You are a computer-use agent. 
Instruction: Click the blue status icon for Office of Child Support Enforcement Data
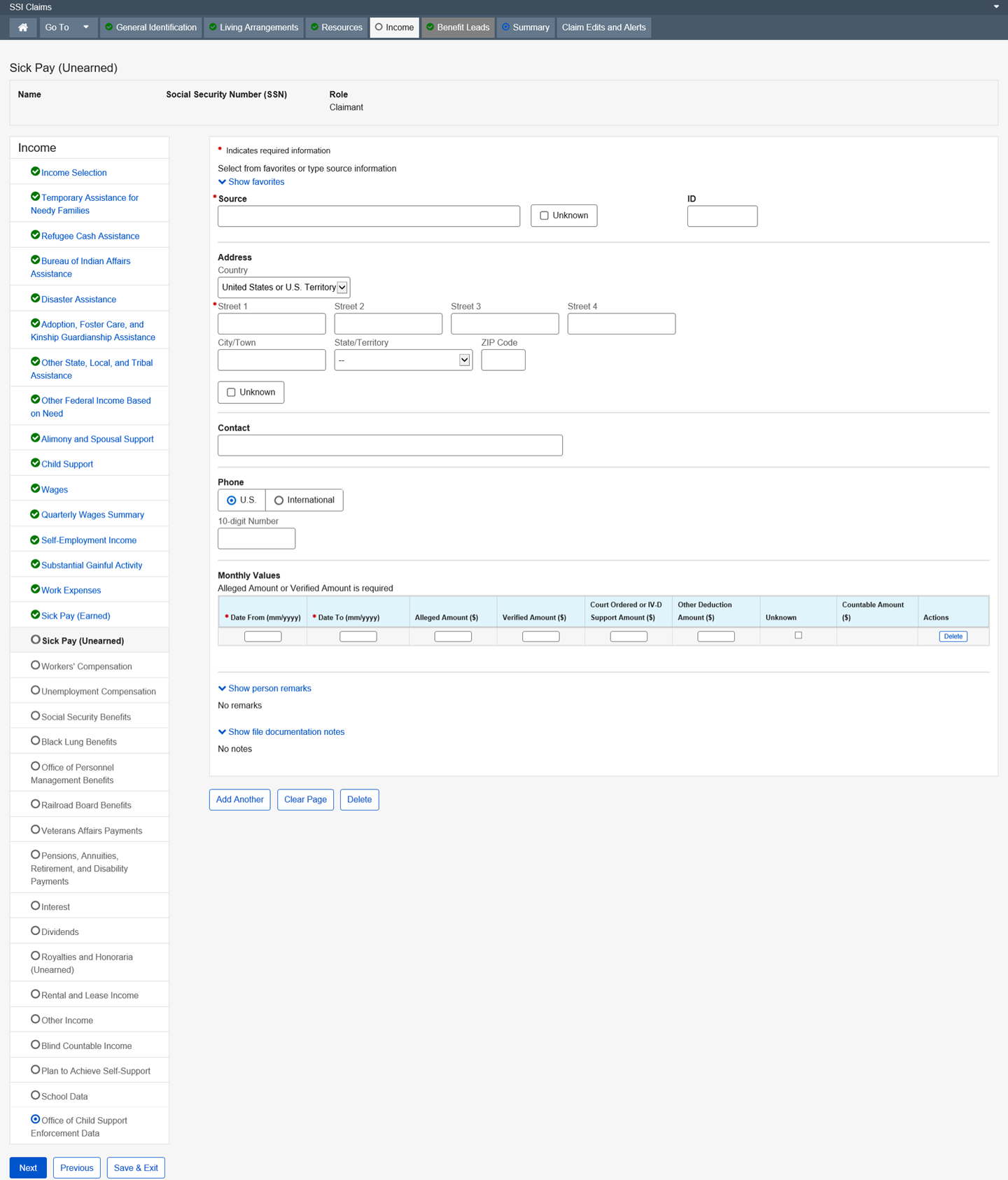(35, 1119)
